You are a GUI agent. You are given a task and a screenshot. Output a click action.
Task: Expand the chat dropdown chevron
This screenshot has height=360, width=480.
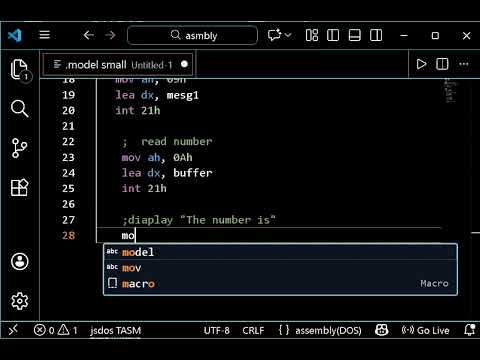tap(288, 35)
